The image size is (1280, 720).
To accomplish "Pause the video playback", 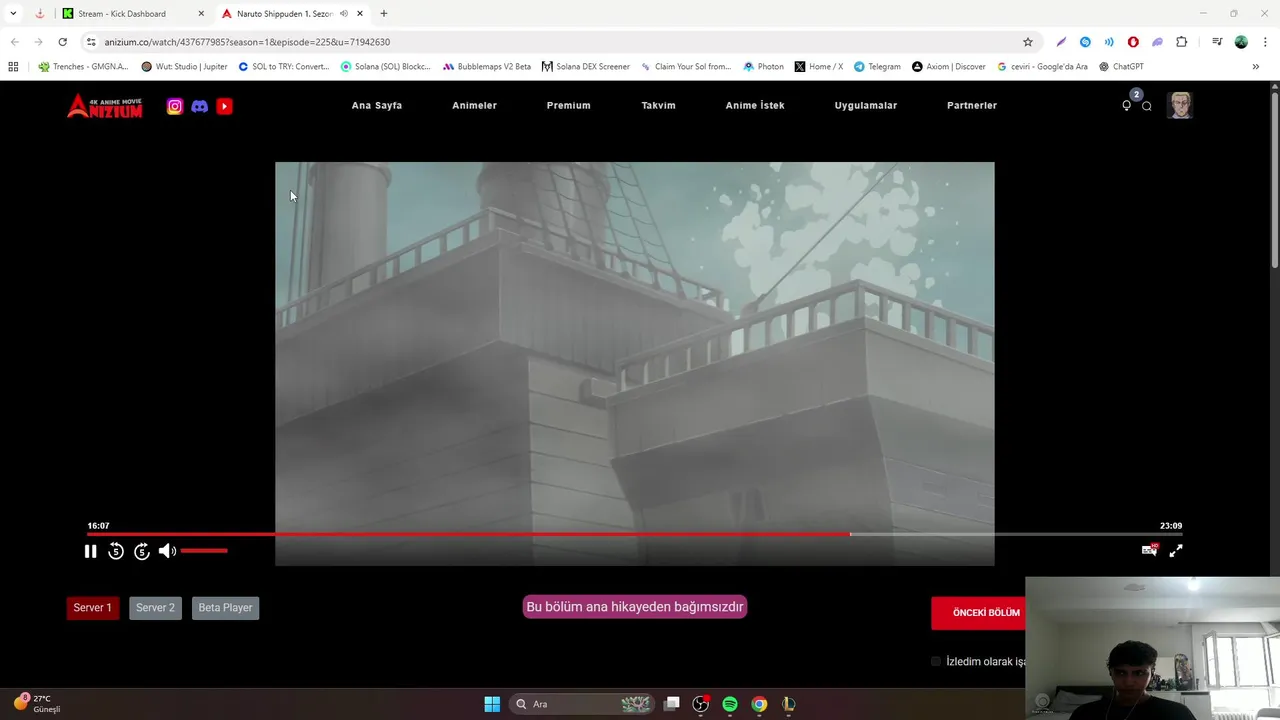I will pyautogui.click(x=90, y=551).
